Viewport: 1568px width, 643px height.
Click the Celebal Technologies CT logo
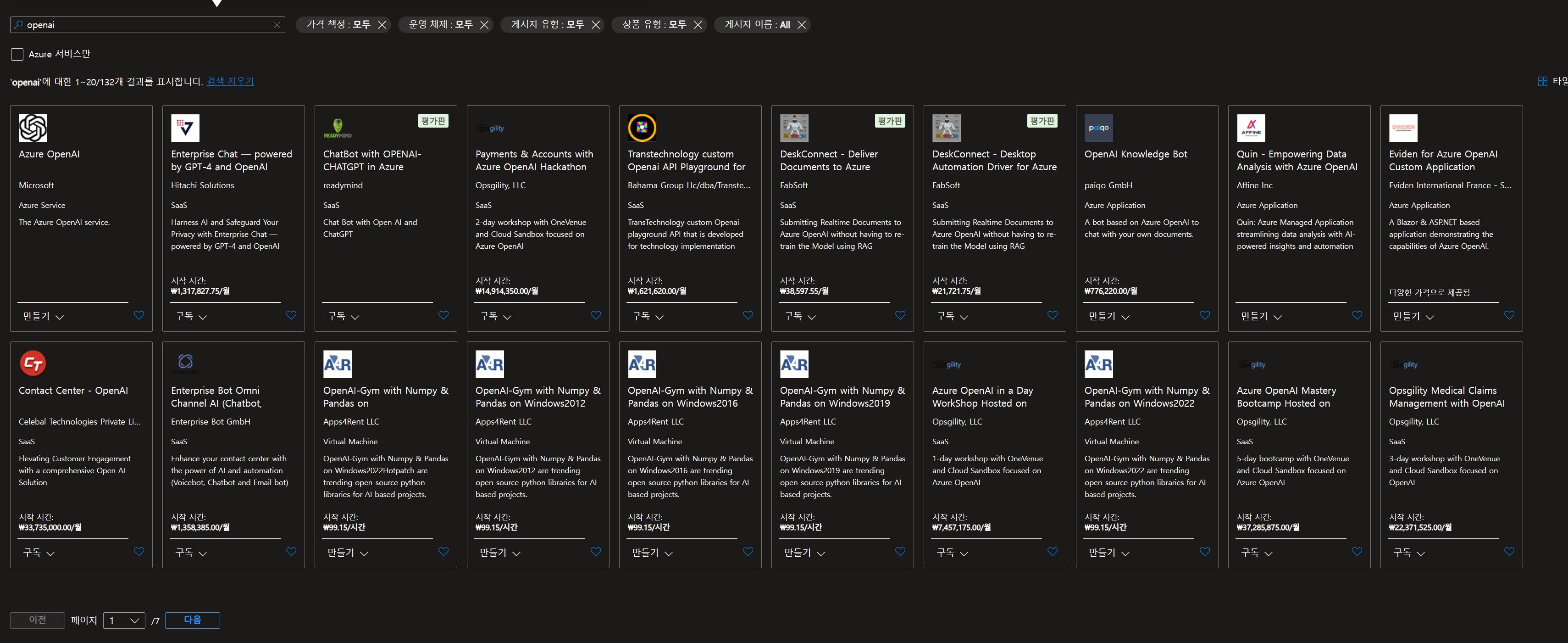33,364
